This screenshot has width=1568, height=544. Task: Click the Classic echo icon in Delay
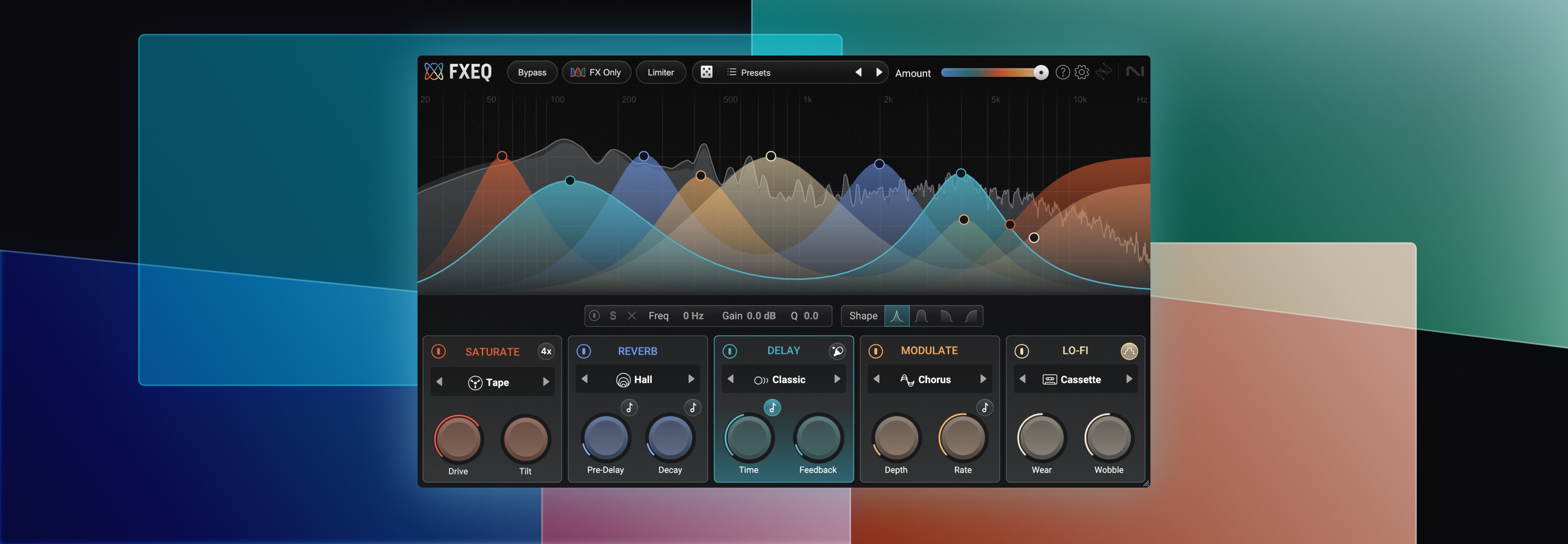[x=761, y=380]
